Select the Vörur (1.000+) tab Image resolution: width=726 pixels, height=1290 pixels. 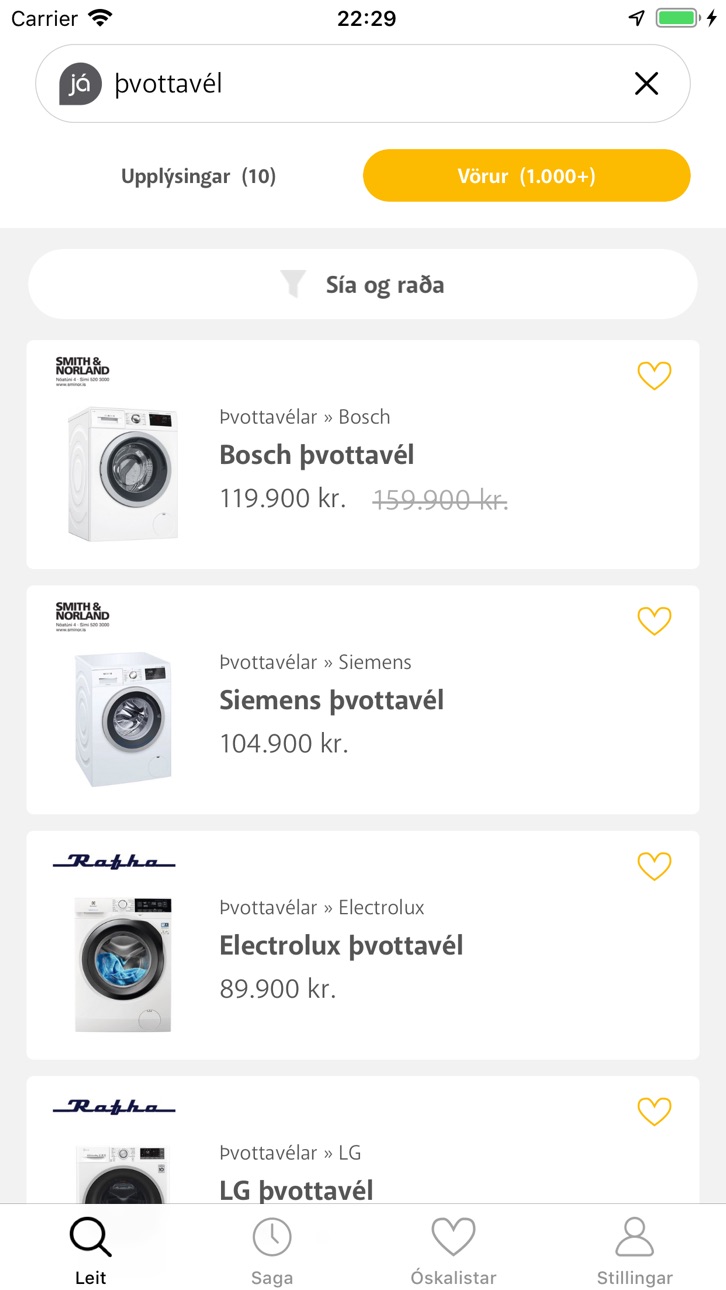coord(527,176)
